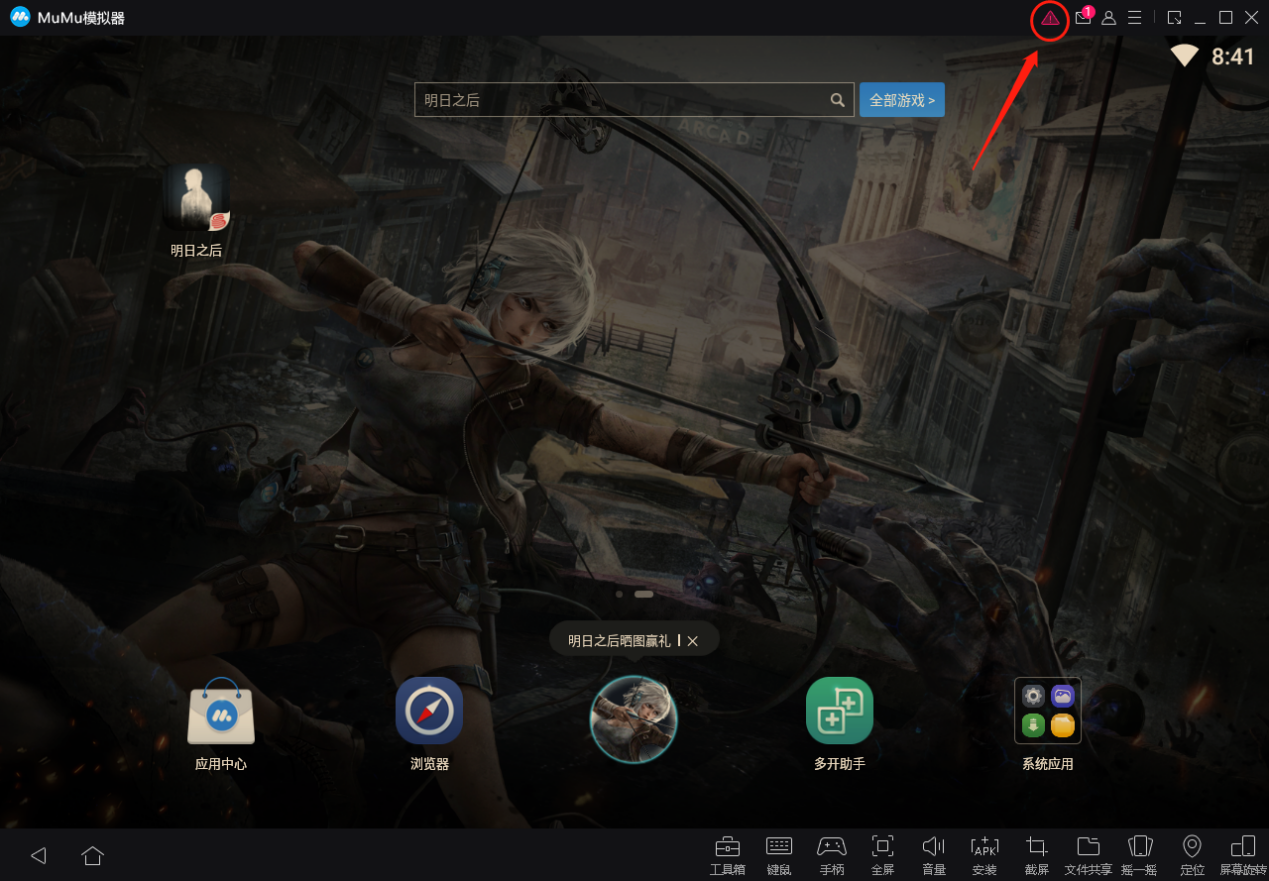Launch the 浏览器 compass icon
The width and height of the screenshot is (1269, 881).
click(429, 711)
